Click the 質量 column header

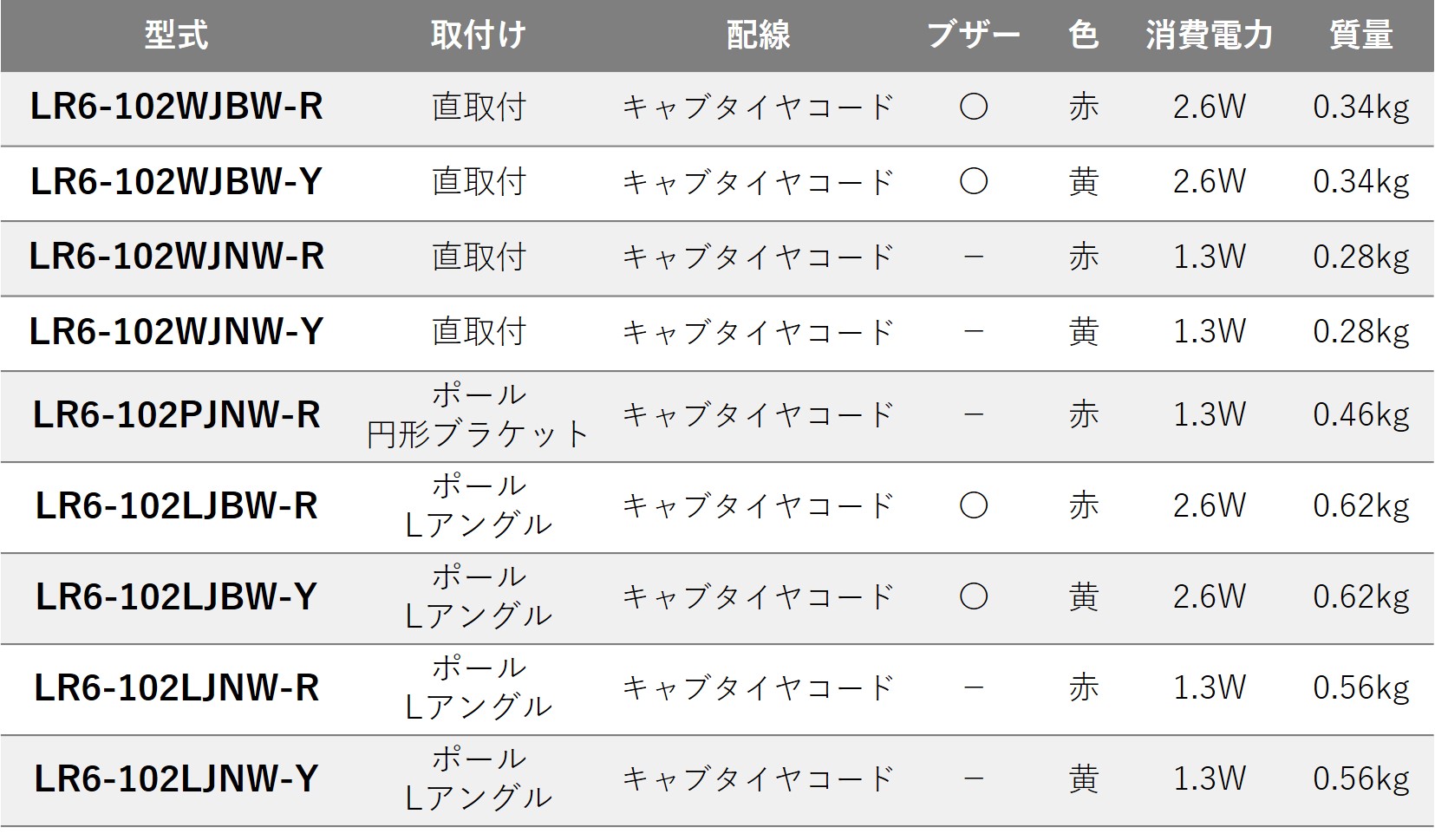point(1360,36)
